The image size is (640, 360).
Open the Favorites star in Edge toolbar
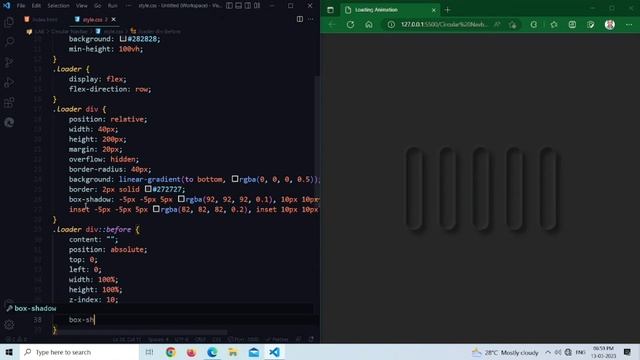pos(554,24)
